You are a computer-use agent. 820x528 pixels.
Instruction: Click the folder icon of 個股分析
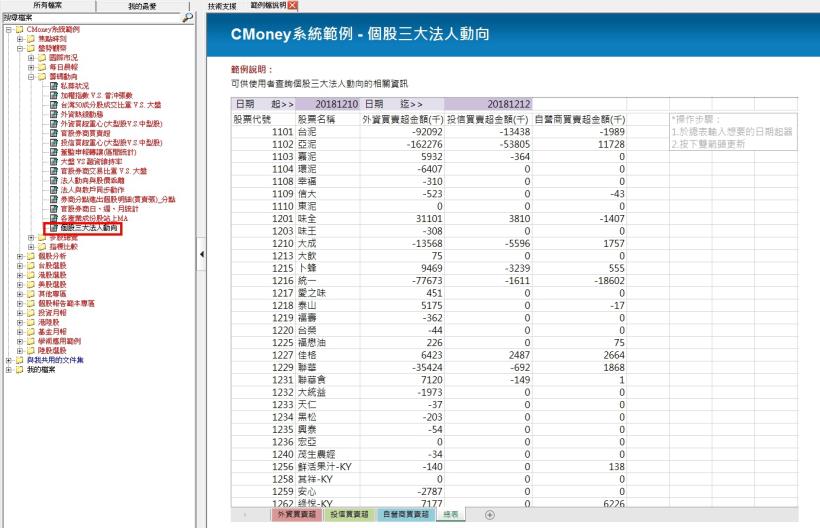point(31,256)
